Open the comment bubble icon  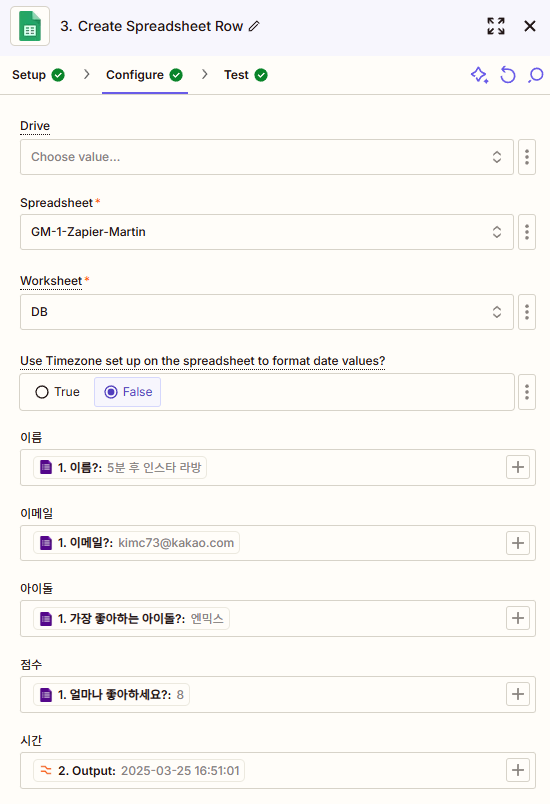coord(536,75)
